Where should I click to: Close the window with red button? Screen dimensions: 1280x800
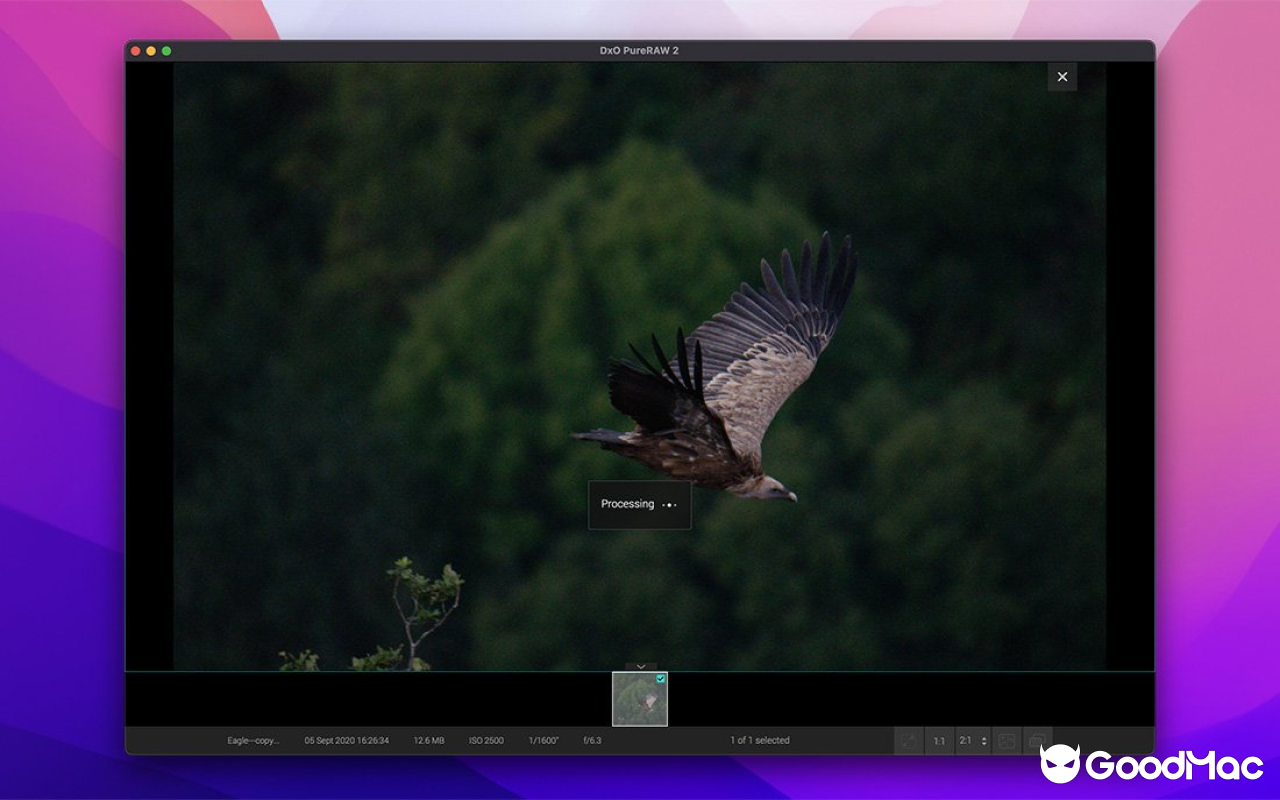(x=136, y=51)
